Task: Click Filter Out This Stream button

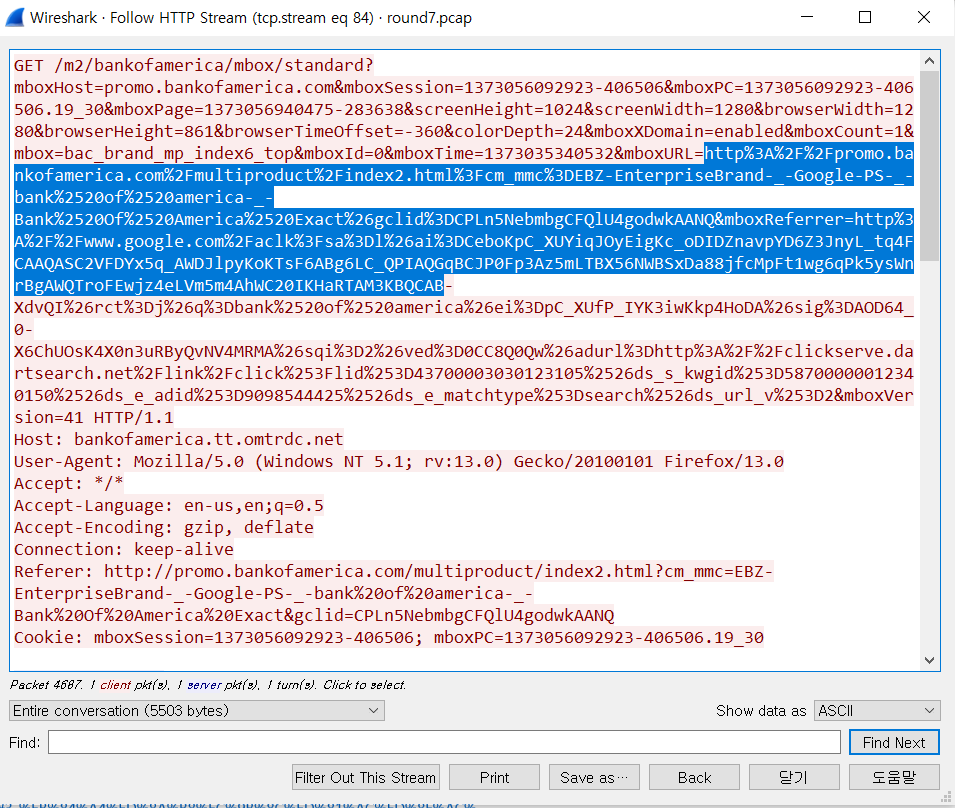Action: [x=365, y=778]
